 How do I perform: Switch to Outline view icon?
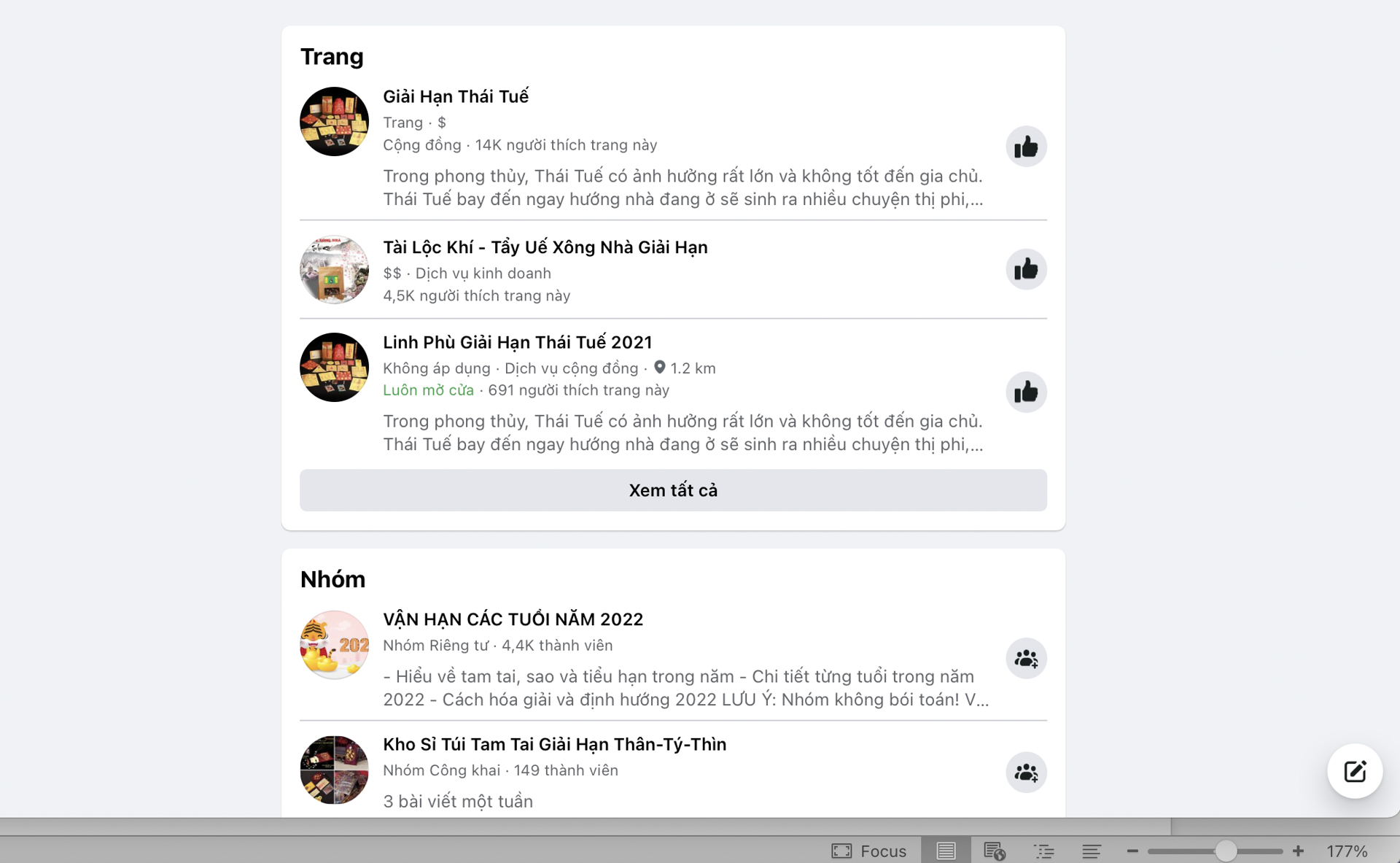pos(1044,851)
